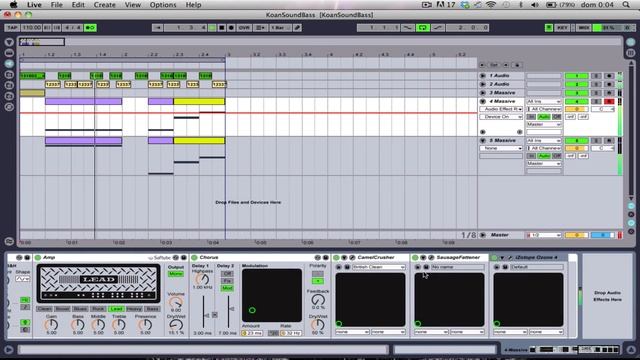Toggle the Chorus Delay 2 Mod button
This screenshot has height=360, width=640.
tap(227, 288)
